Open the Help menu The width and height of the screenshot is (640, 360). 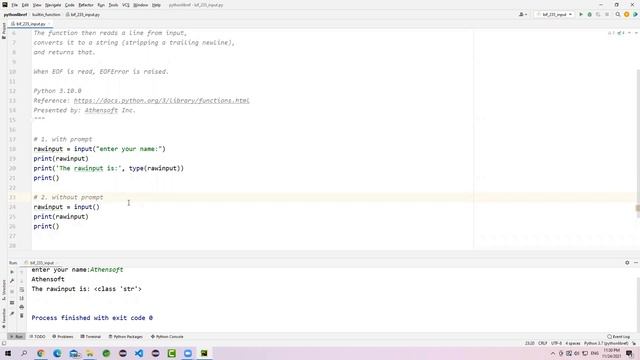(x=156, y=5)
